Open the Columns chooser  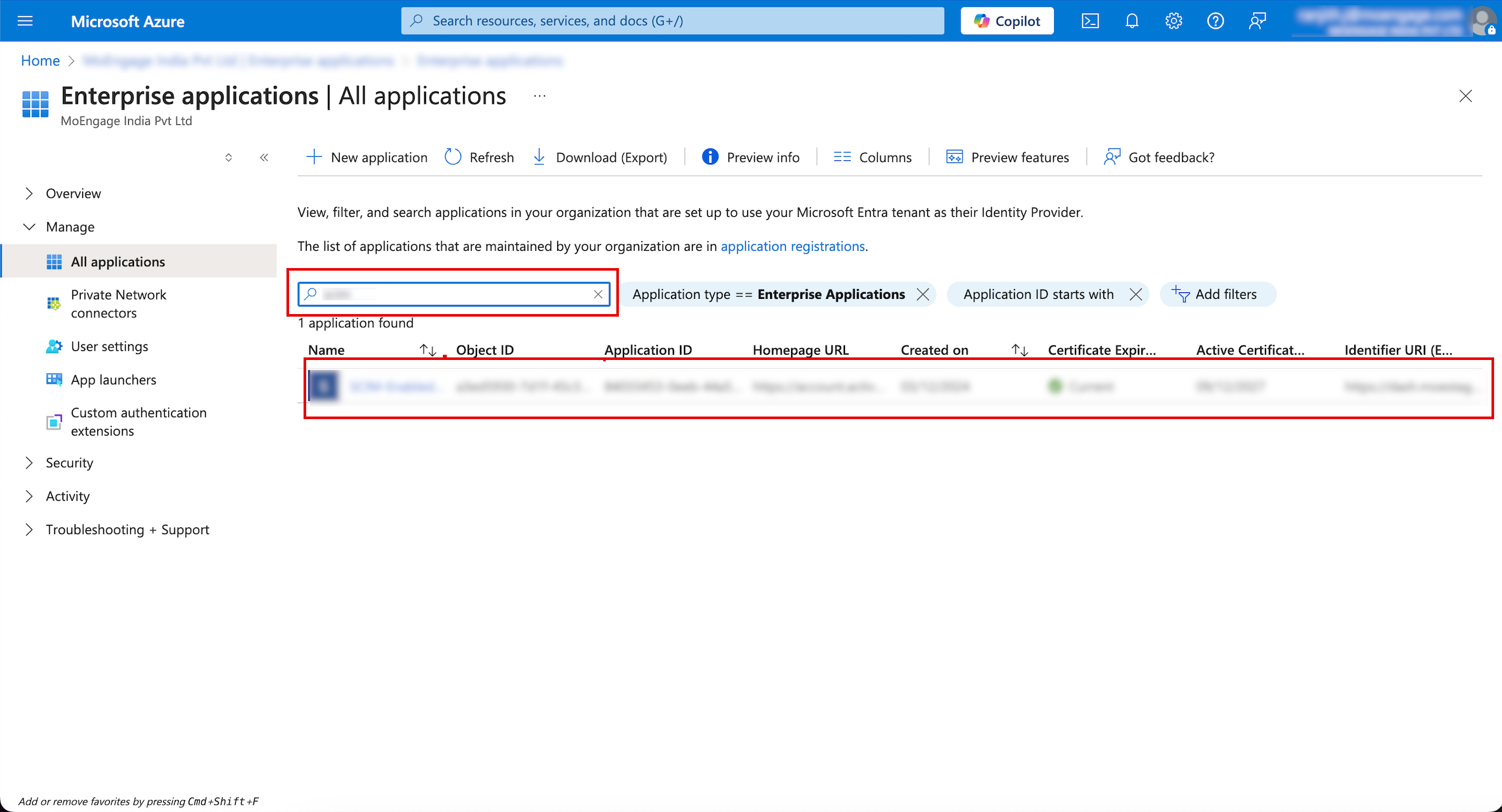873,157
